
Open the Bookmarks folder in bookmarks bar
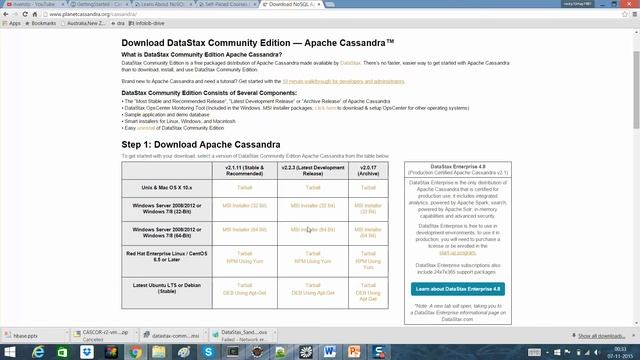(40, 23)
